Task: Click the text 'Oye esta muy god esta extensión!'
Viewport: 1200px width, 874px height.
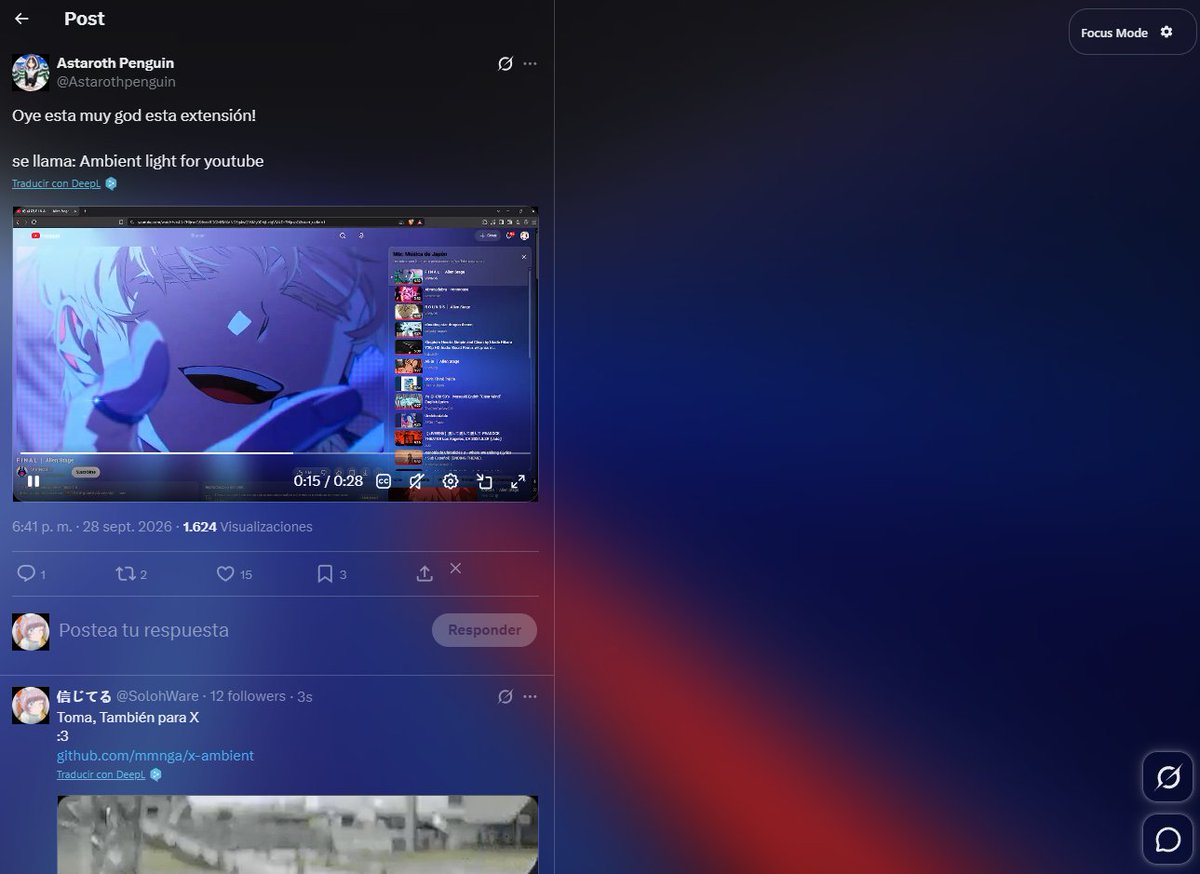Action: (134, 116)
